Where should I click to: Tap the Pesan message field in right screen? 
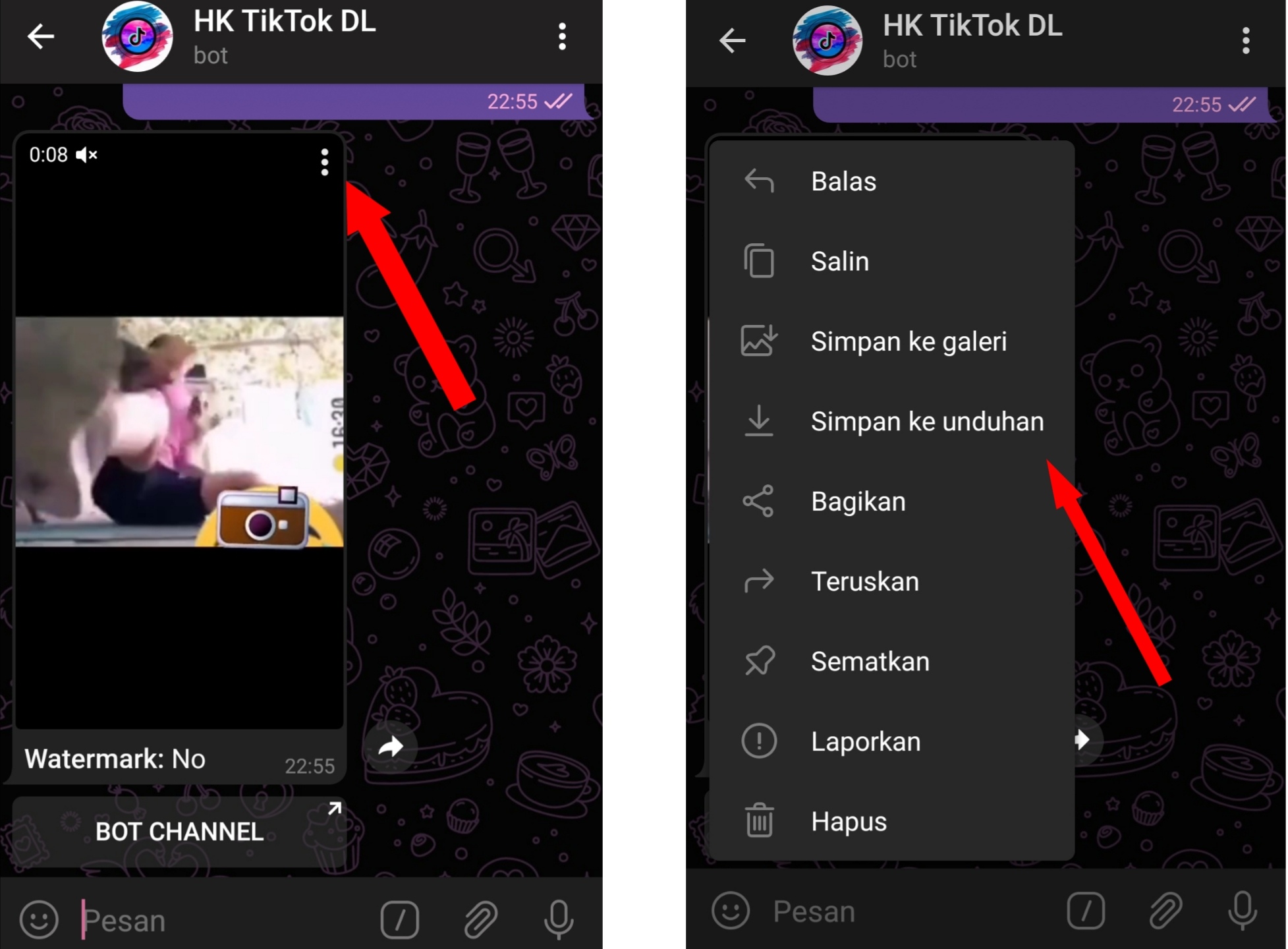pos(912,911)
